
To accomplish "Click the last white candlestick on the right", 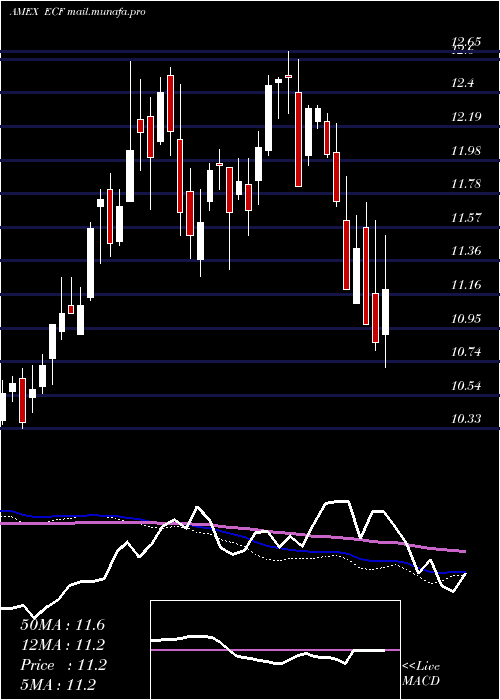I will click(385, 312).
